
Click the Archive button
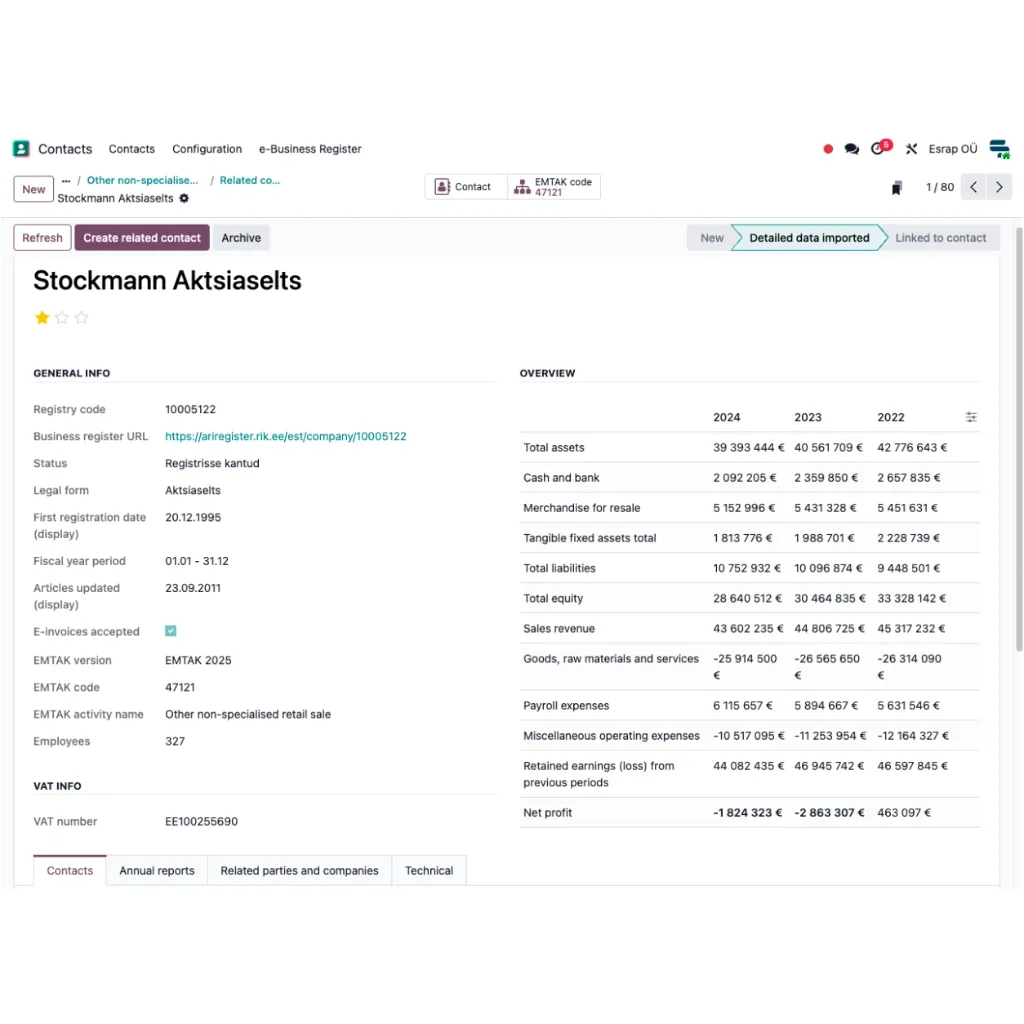click(x=241, y=238)
